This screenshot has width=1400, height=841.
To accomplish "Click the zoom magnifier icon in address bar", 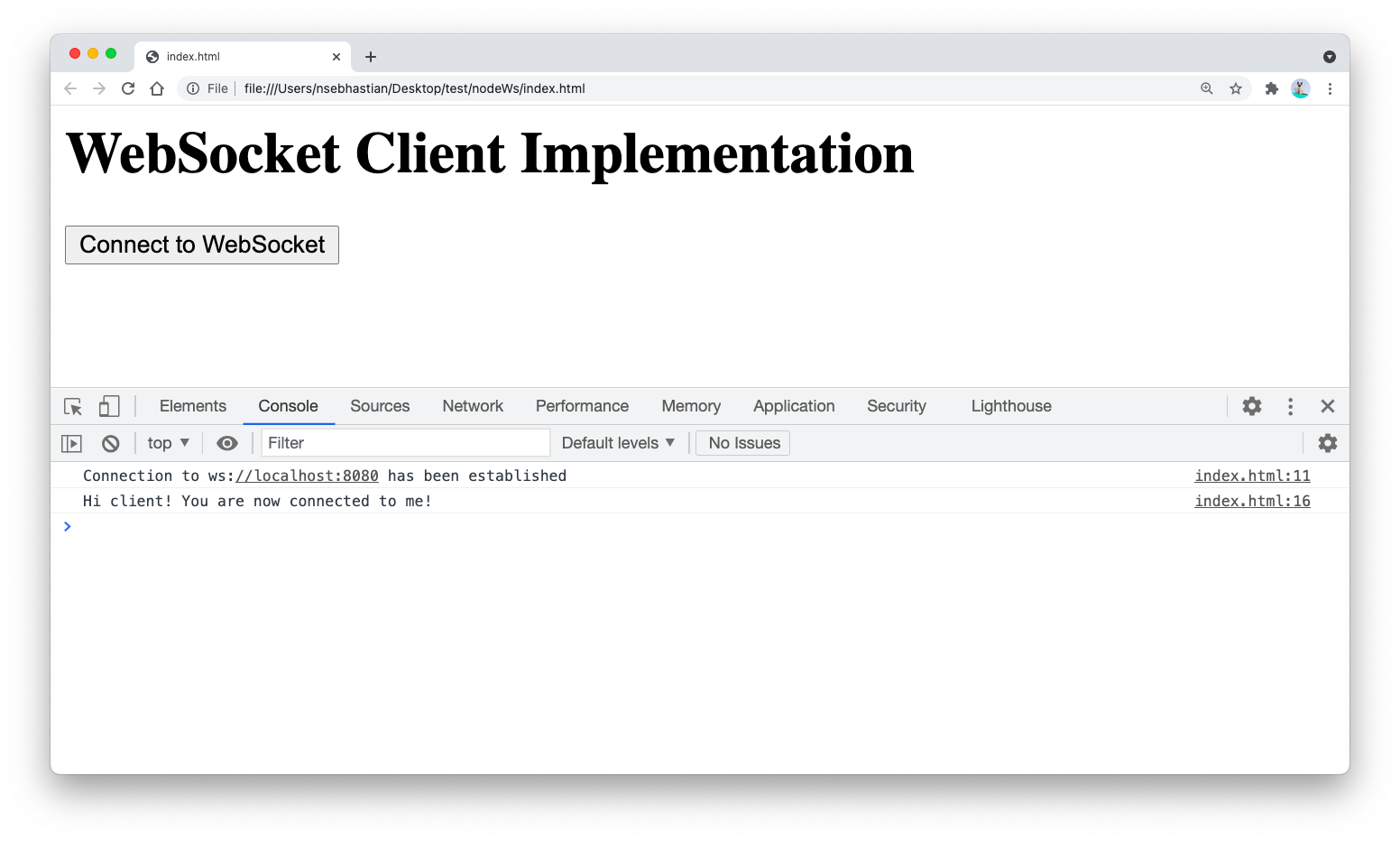I will [x=1207, y=88].
